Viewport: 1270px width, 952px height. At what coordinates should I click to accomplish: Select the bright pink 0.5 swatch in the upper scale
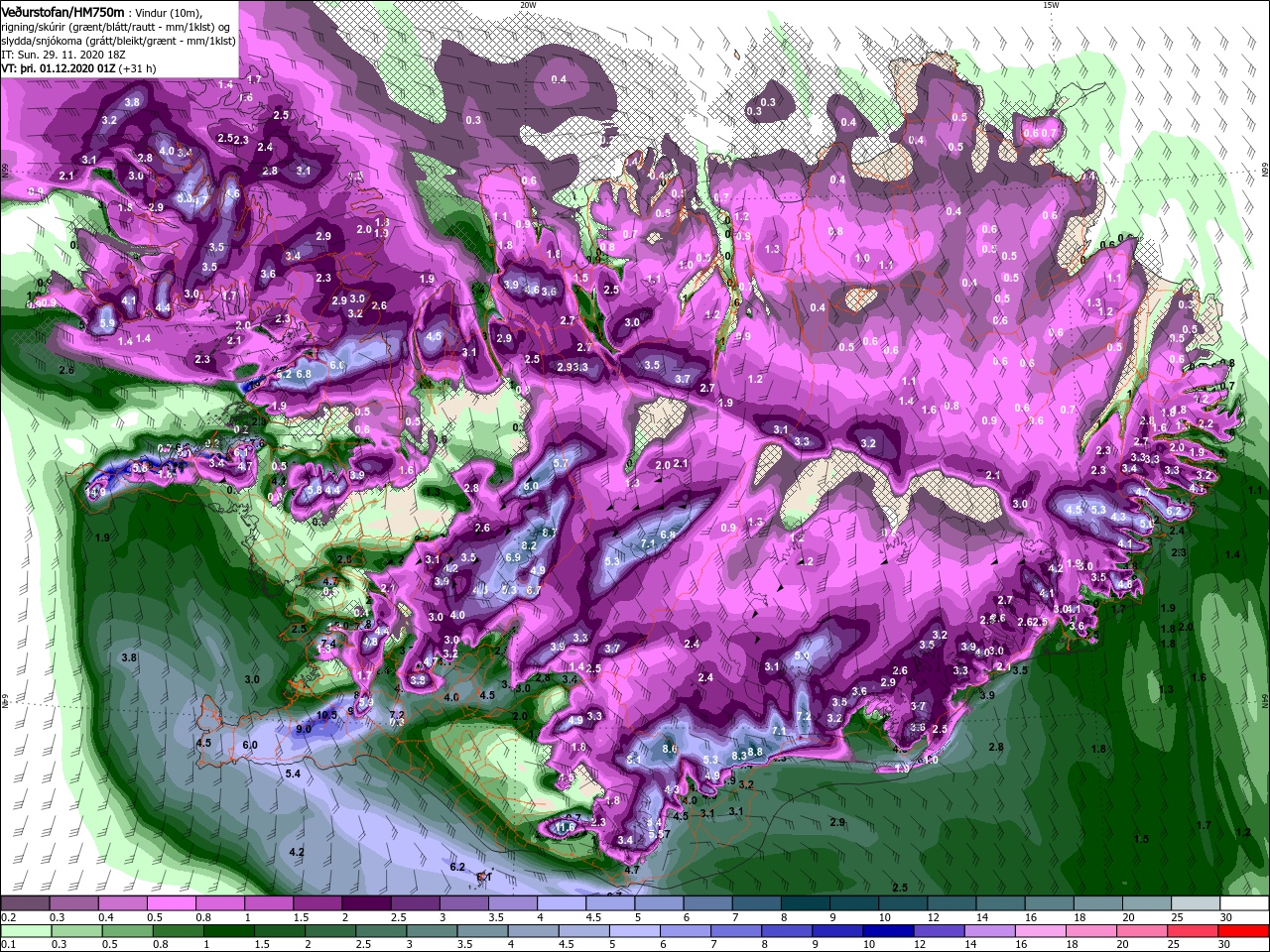click(x=172, y=903)
